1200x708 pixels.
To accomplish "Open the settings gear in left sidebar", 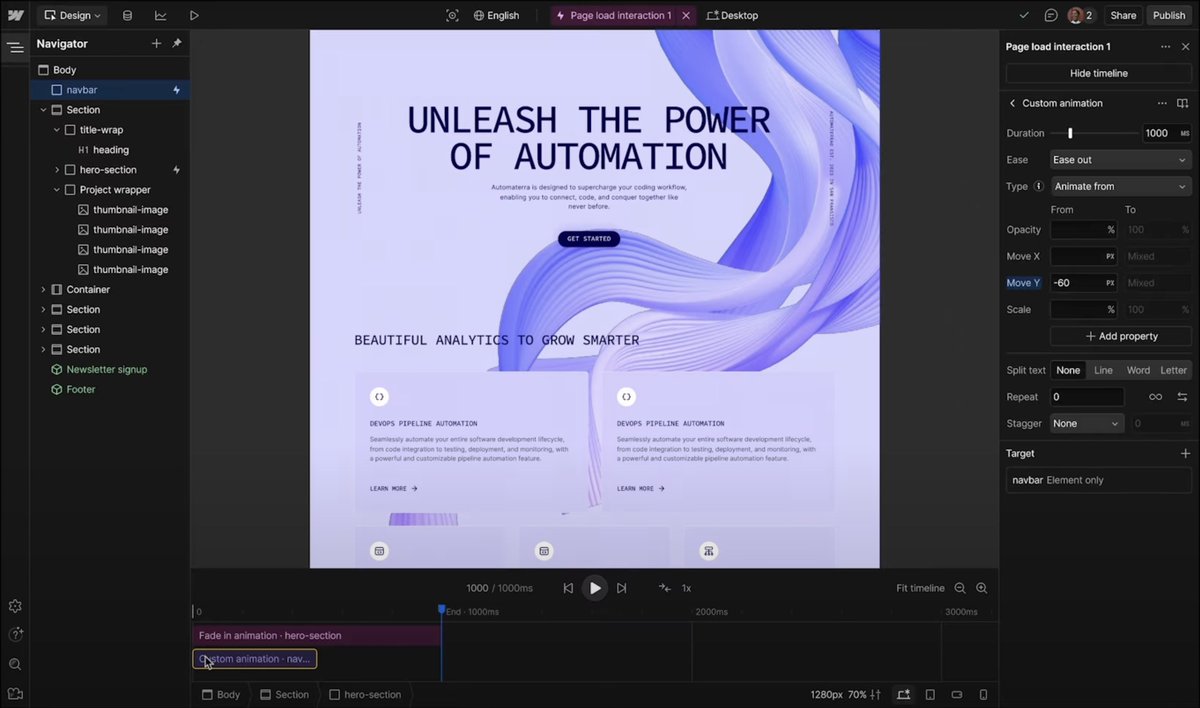I will [15, 606].
